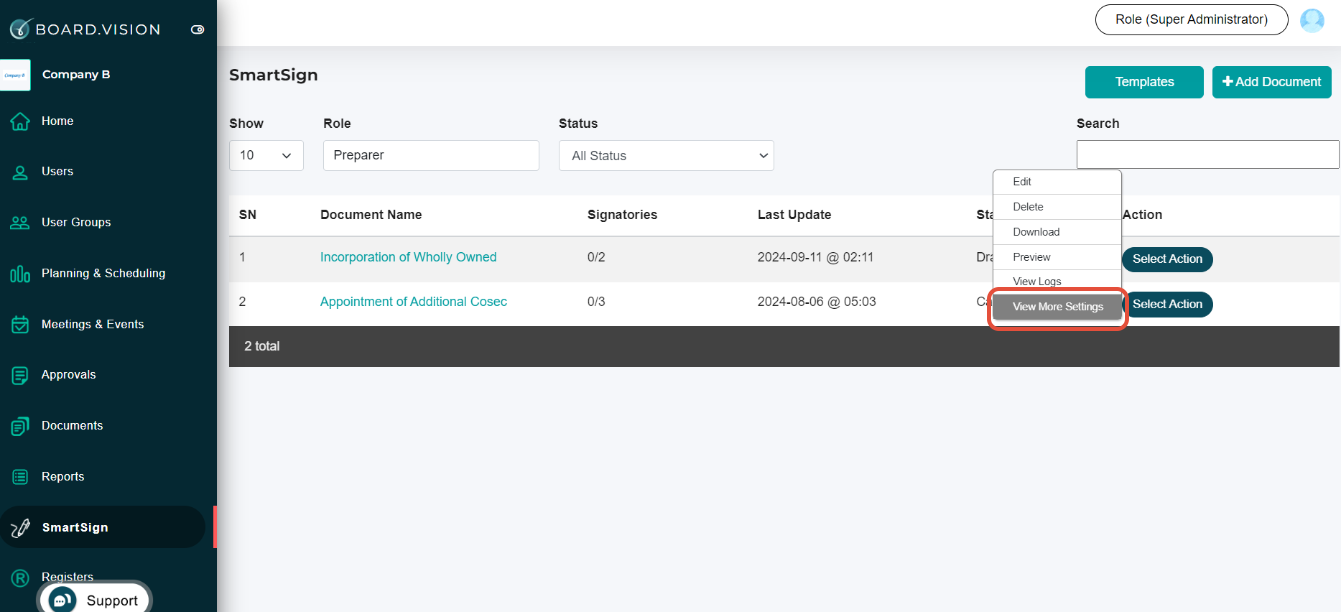Open the All Status dropdown
Screen dimensions: 1341x612
coord(666,155)
